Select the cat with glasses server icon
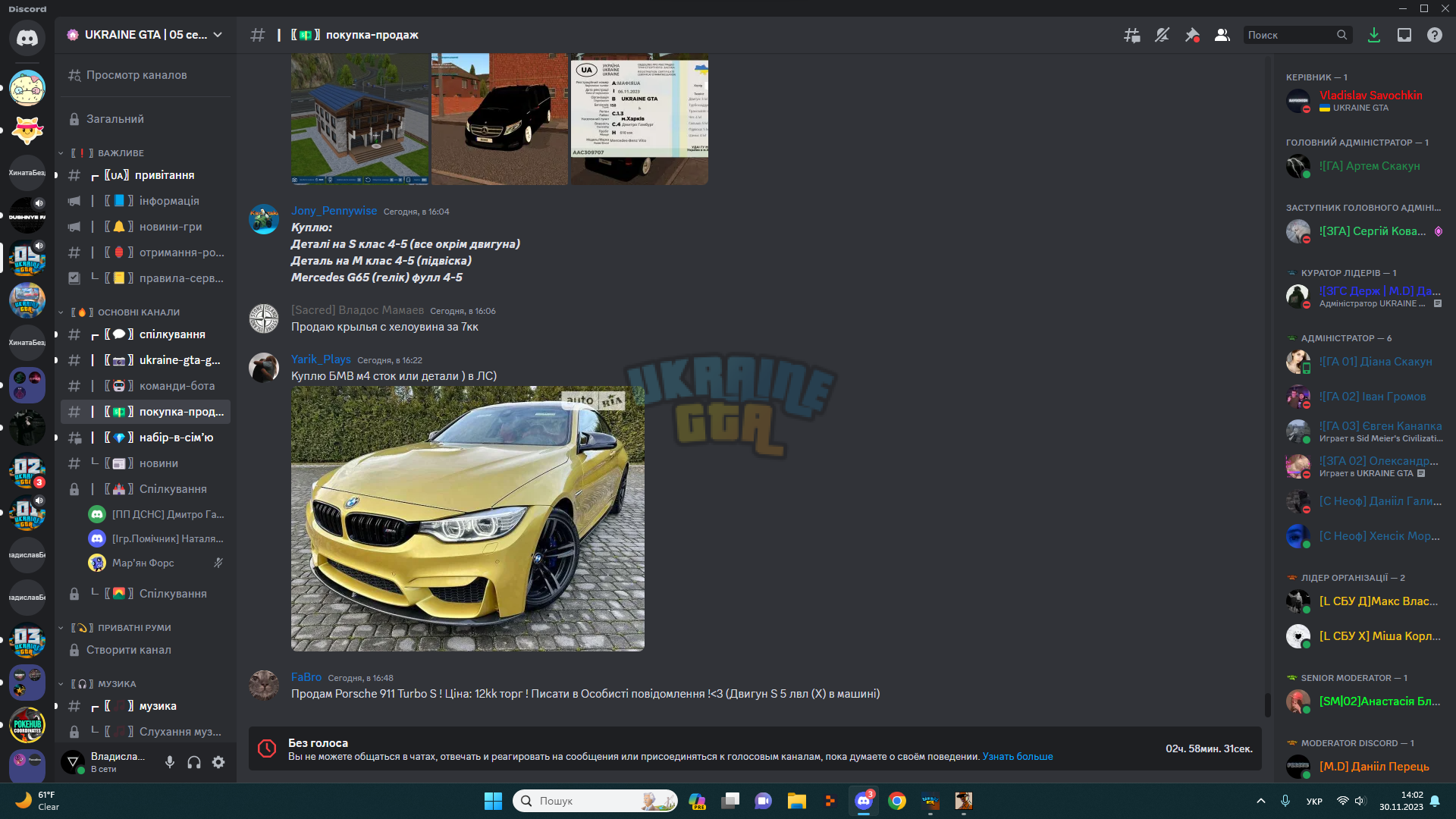This screenshot has height=819, width=1456. tap(27, 88)
